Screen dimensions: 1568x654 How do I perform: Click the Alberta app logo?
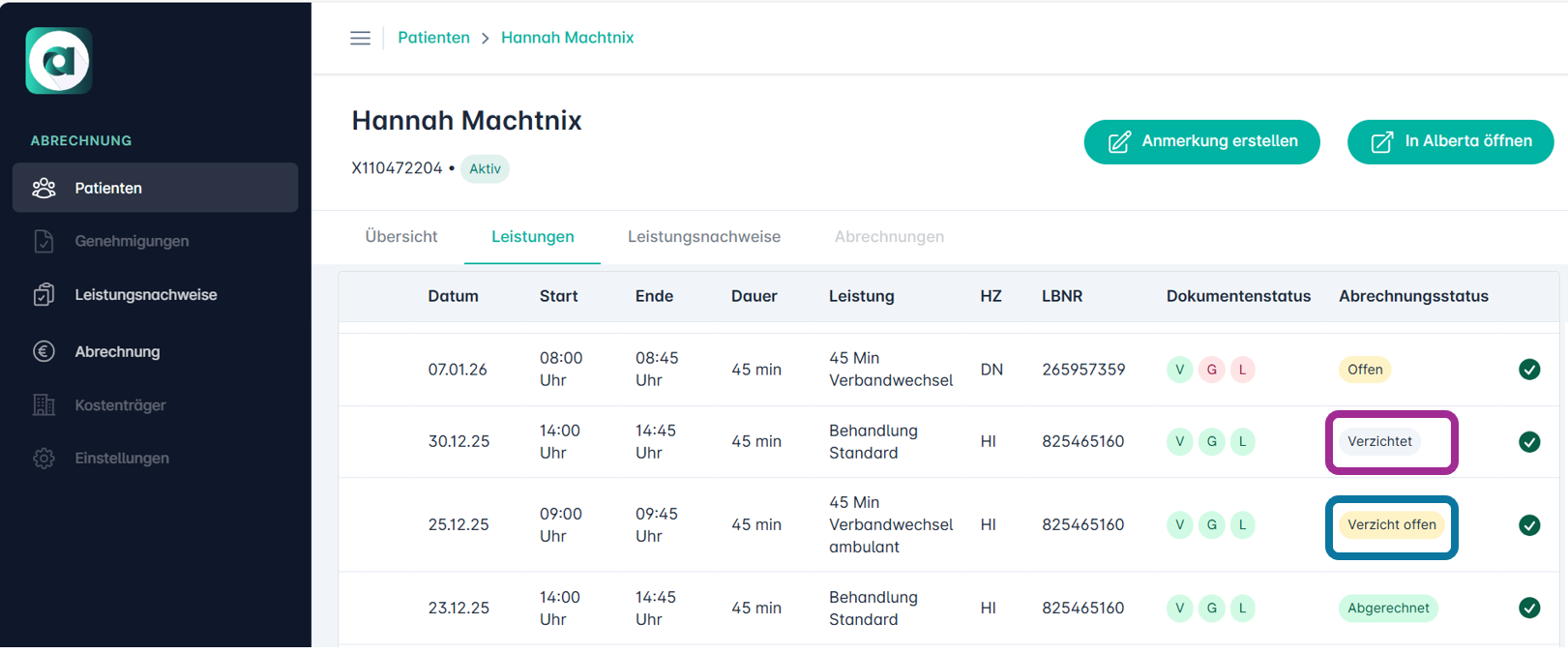pyautogui.click(x=59, y=61)
